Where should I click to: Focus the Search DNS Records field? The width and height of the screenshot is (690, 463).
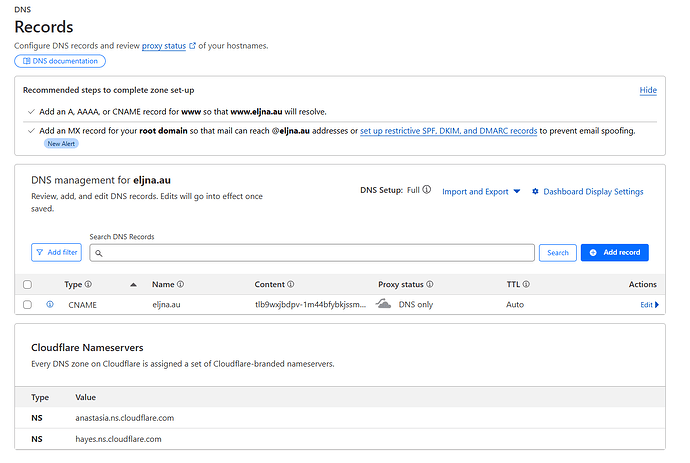(x=312, y=253)
